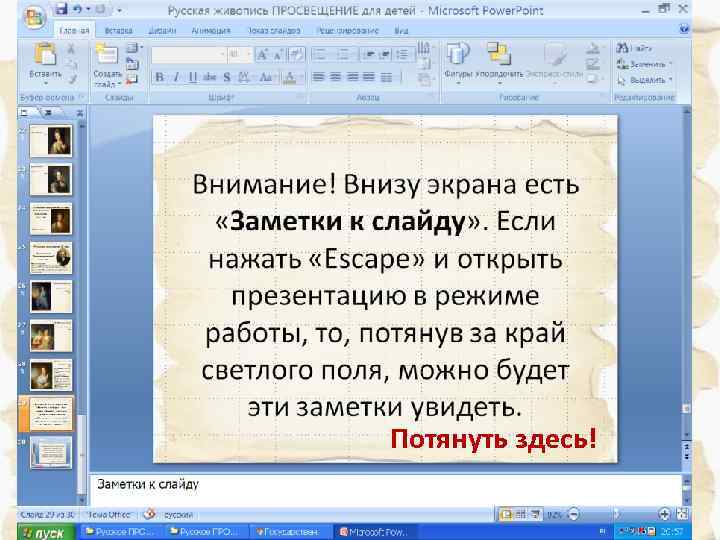
Task: Switch to the Анимация tab
Action: 211,31
